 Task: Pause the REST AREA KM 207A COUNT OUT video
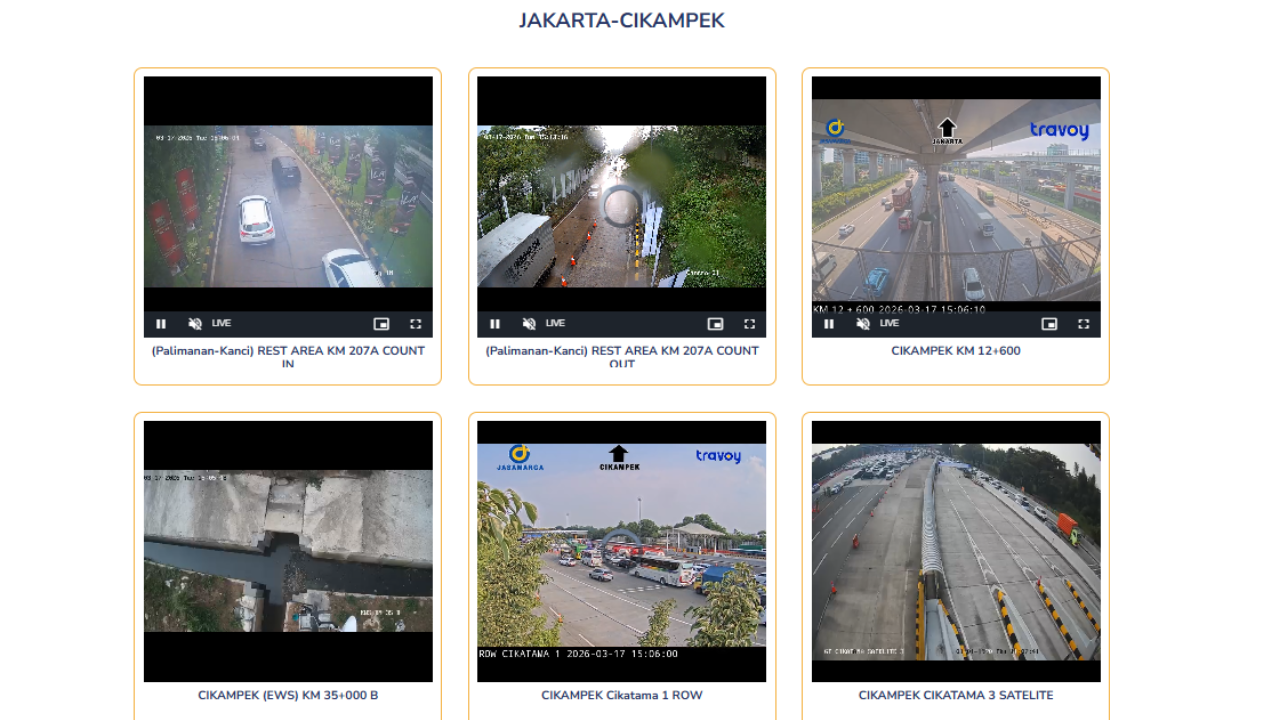[495, 323]
